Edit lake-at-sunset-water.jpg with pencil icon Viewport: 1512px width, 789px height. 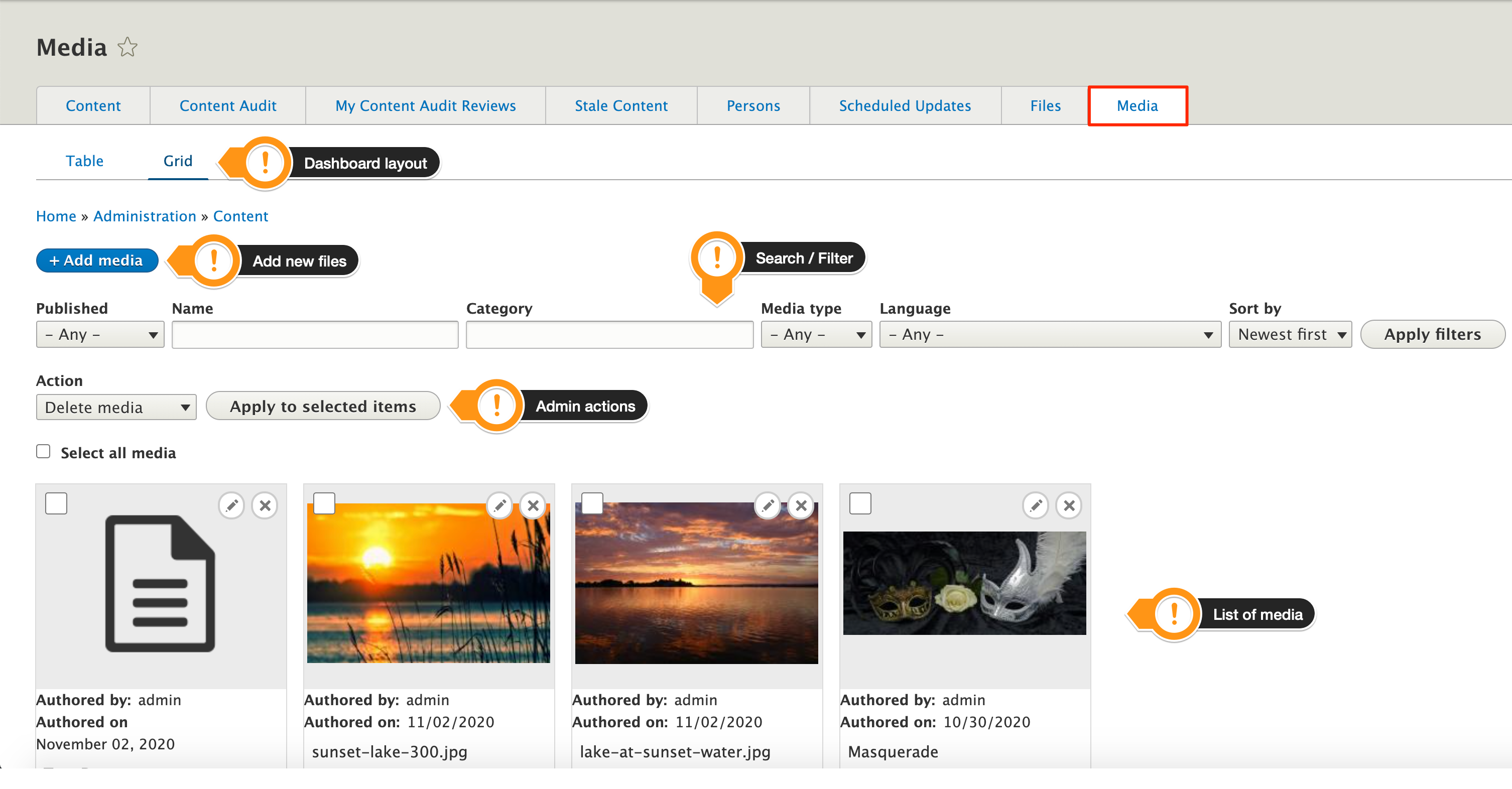(x=767, y=505)
